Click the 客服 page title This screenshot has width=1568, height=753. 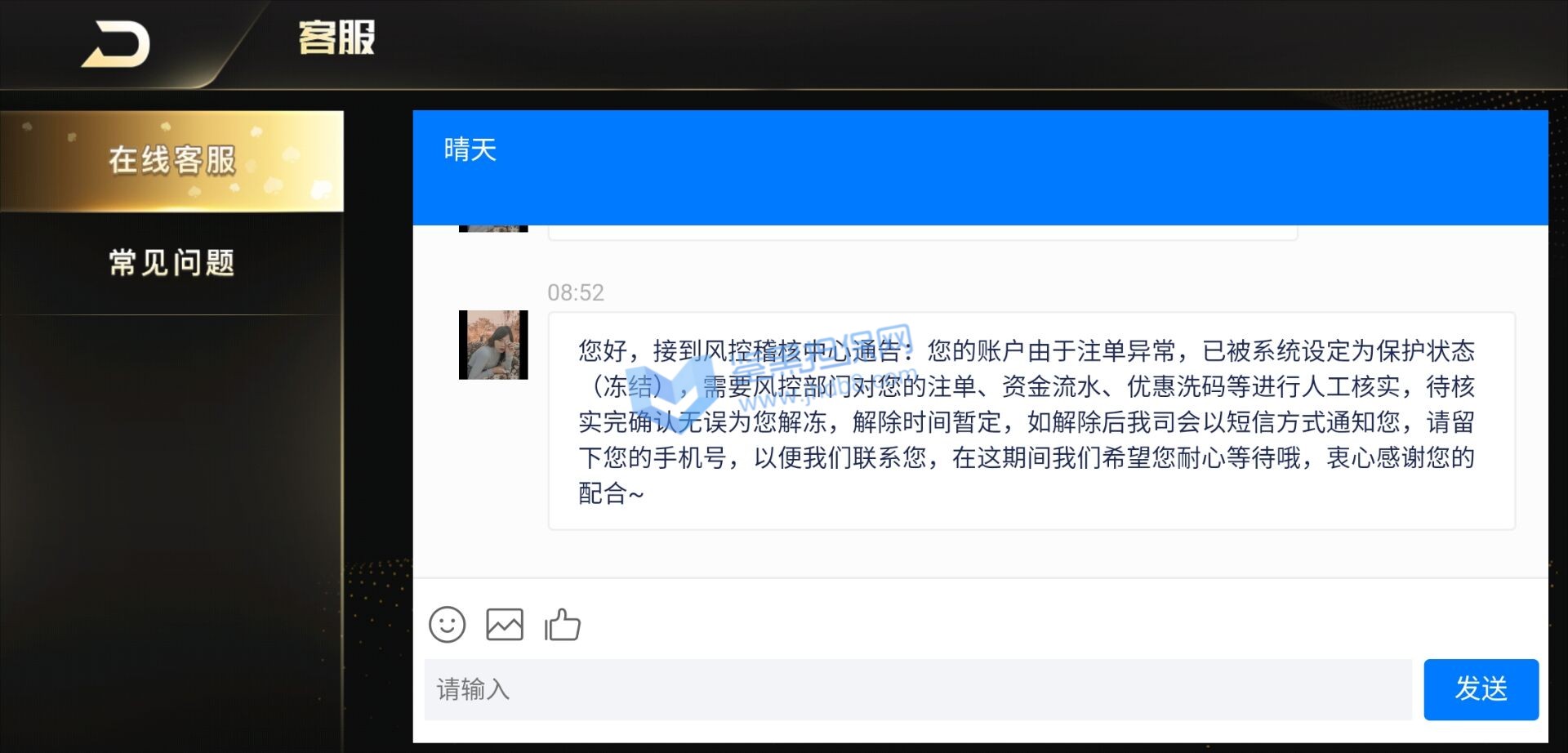click(x=336, y=38)
